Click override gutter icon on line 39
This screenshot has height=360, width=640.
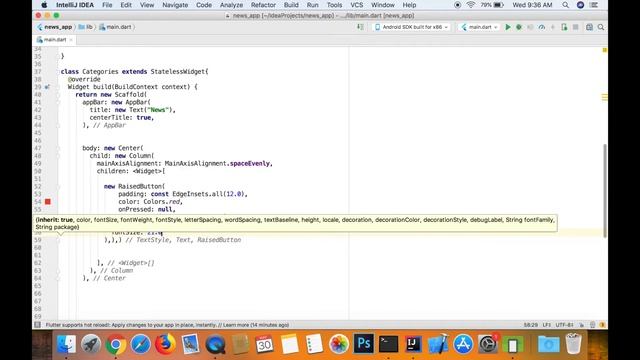click(47, 87)
